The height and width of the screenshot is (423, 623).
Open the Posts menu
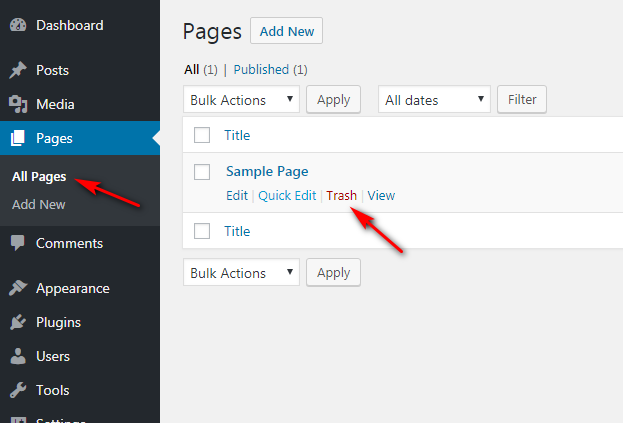pyautogui.click(x=52, y=70)
